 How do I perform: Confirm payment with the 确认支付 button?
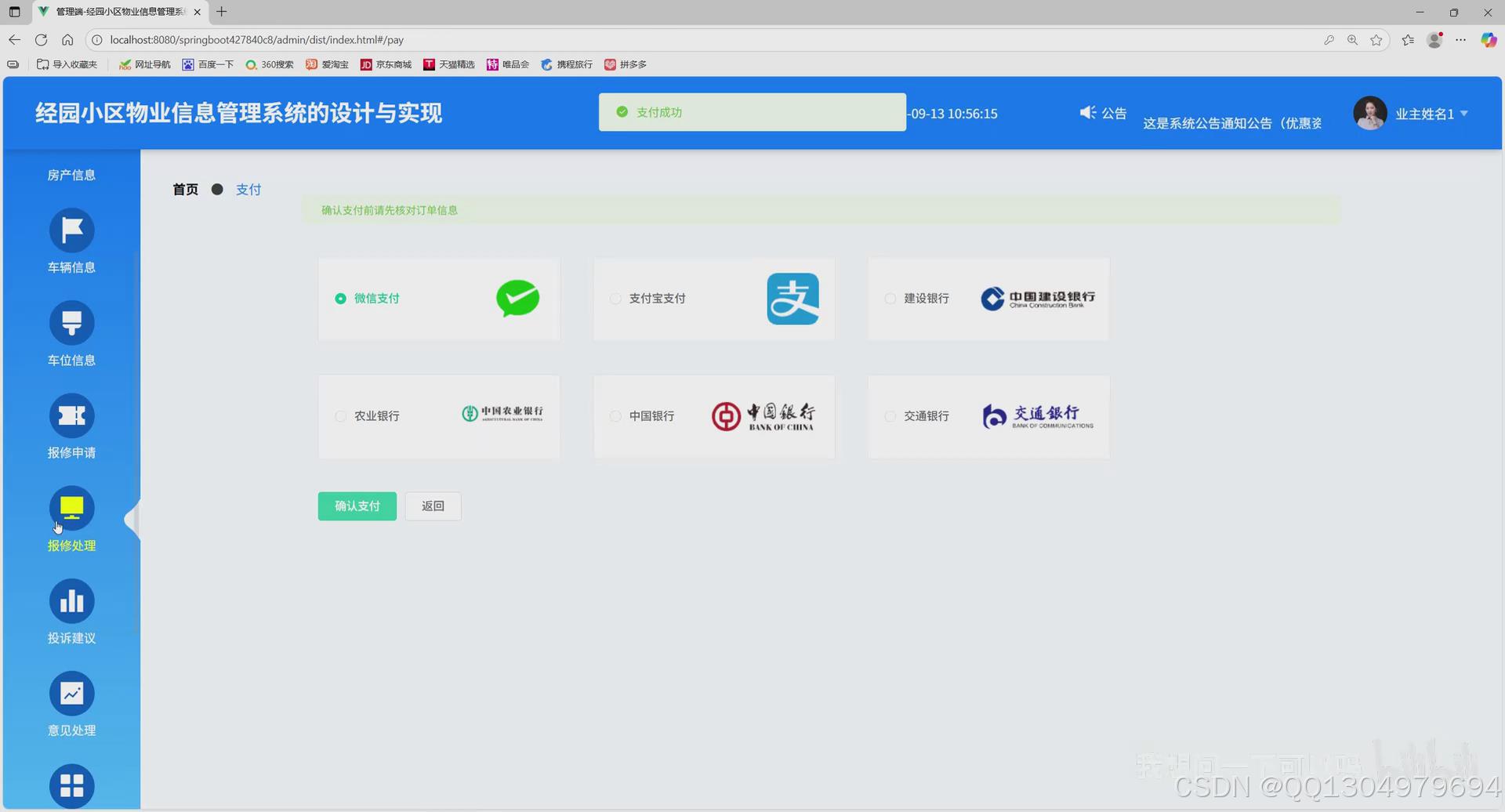357,506
